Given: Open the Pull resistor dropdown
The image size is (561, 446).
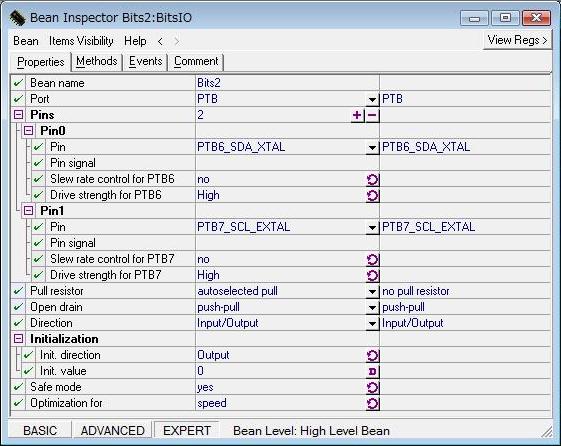Looking at the screenshot, I should coord(372,291).
